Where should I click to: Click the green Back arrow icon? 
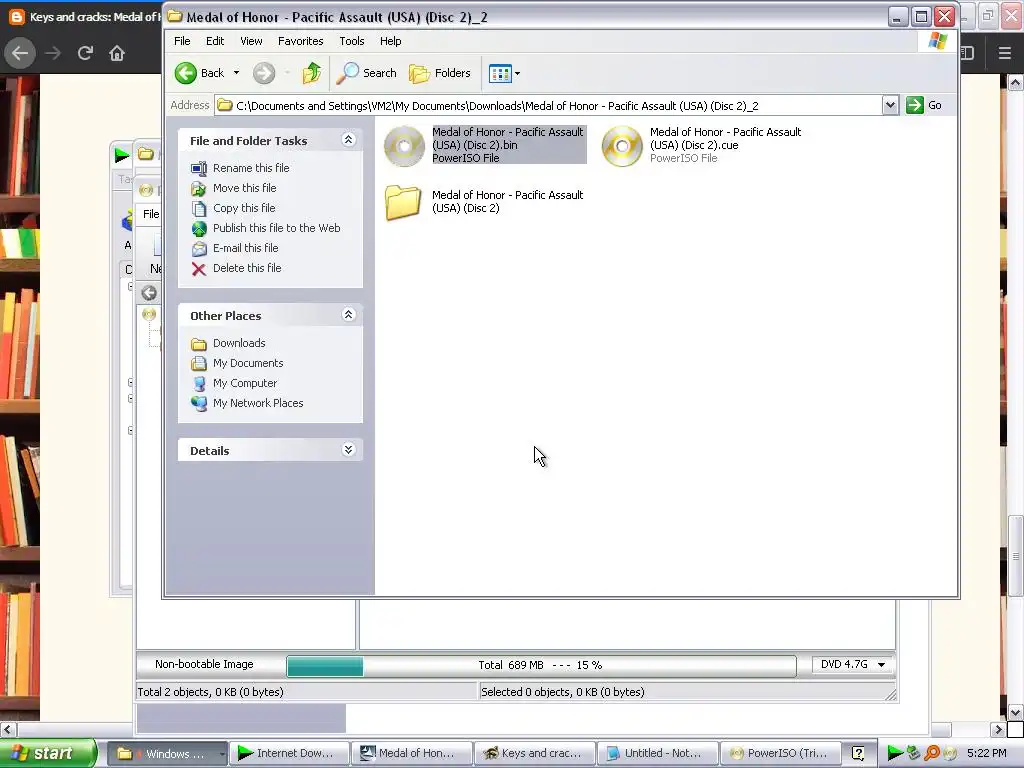click(x=186, y=73)
